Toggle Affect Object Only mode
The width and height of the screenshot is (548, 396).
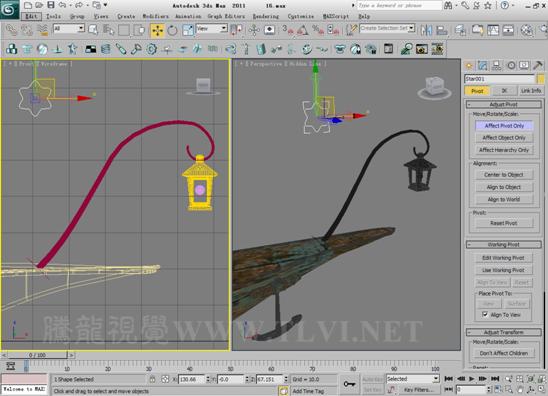[x=504, y=138]
